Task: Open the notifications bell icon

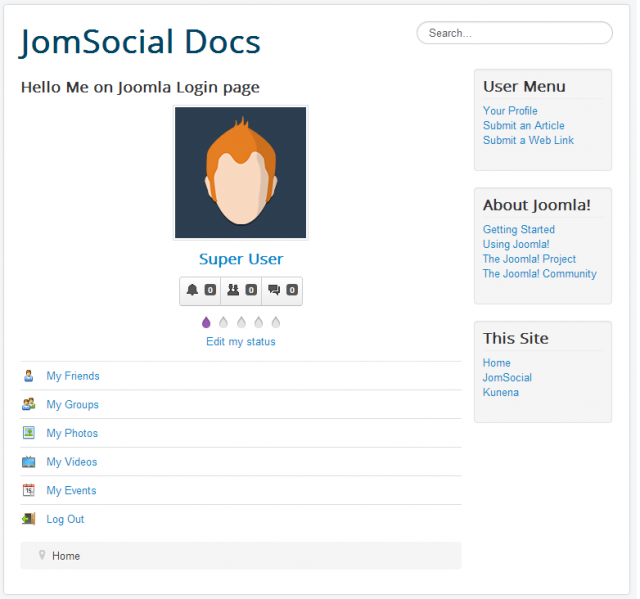Action: [x=192, y=290]
